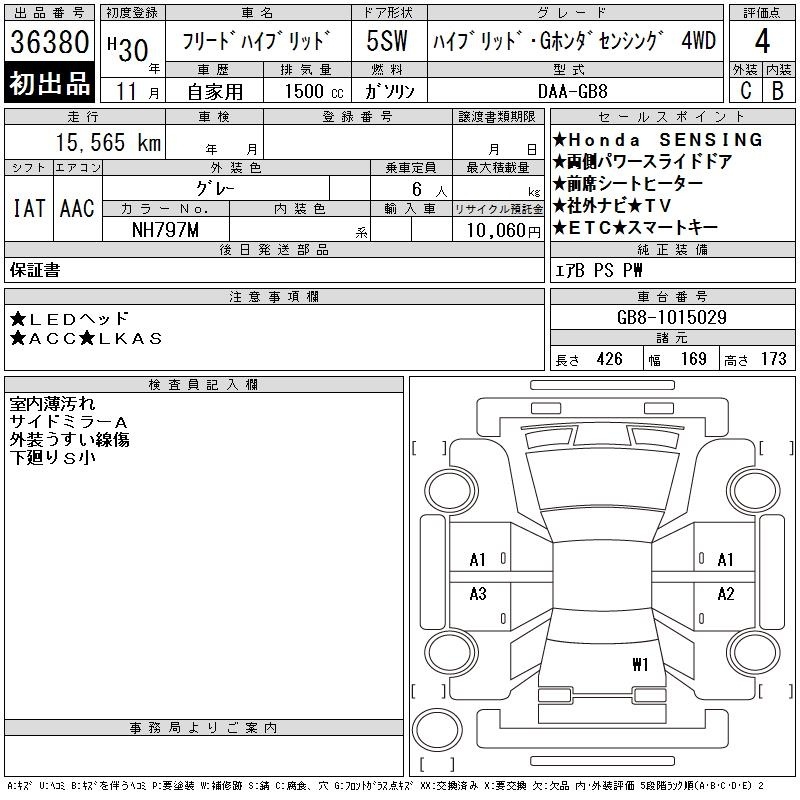Click the 初出品 black badge
Viewport: 800px width, 800px height.
(50, 85)
